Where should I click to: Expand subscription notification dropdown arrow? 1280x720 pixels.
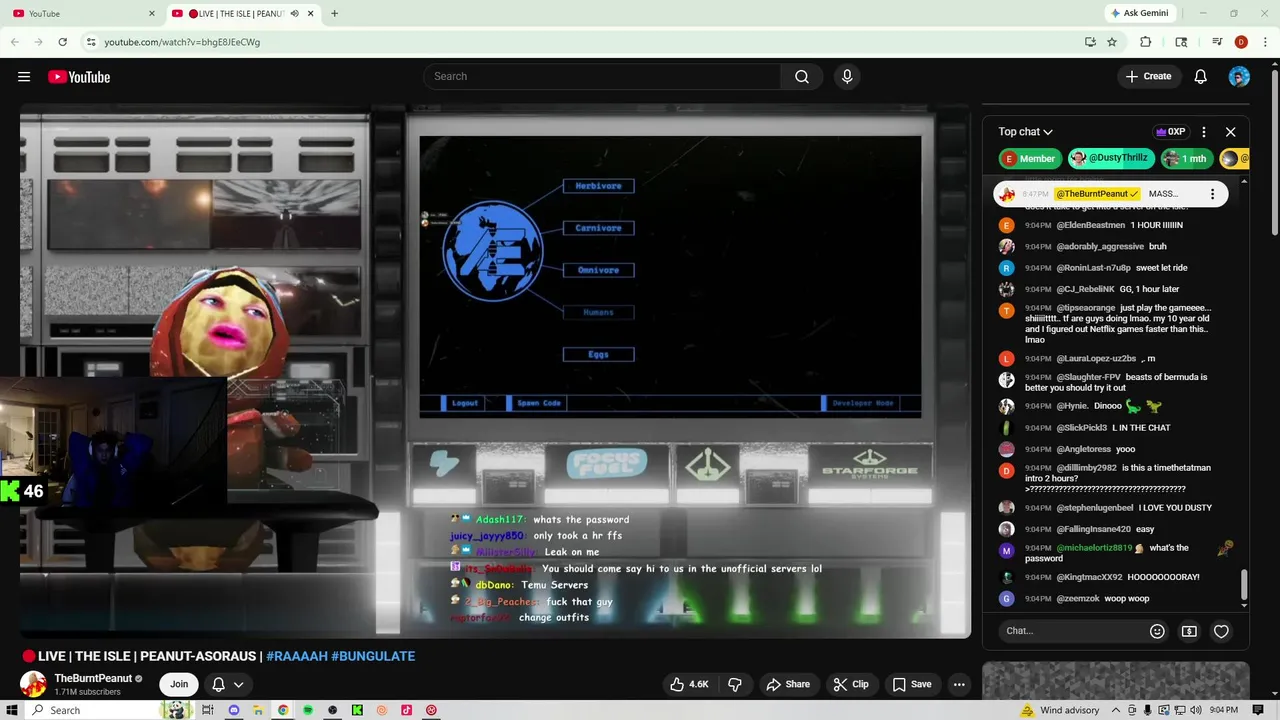239,685
